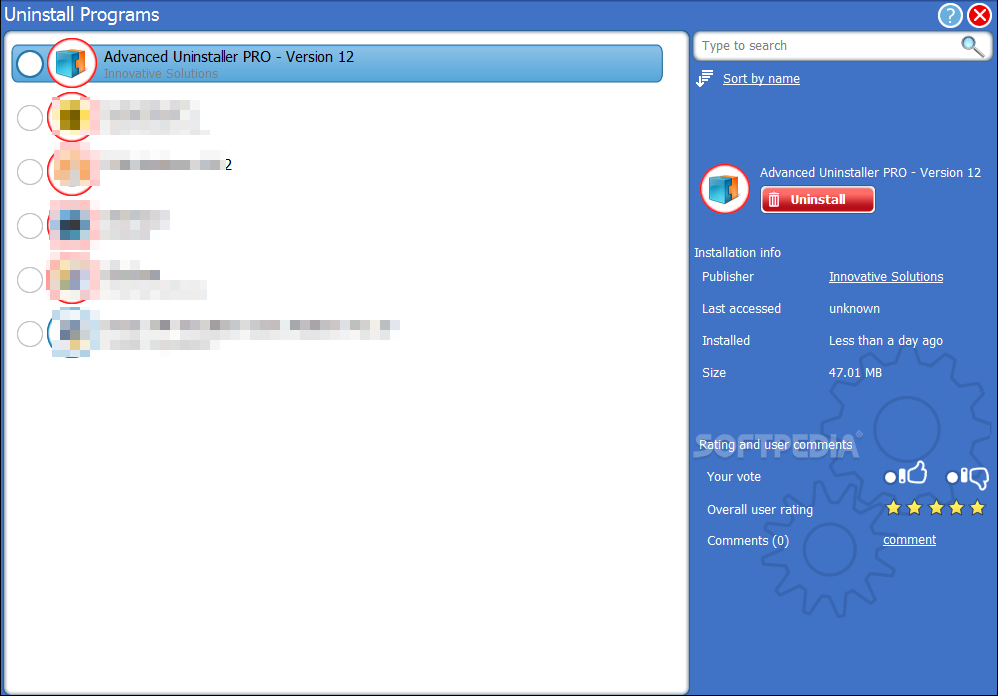Click the sort order arrow icon

click(x=705, y=78)
